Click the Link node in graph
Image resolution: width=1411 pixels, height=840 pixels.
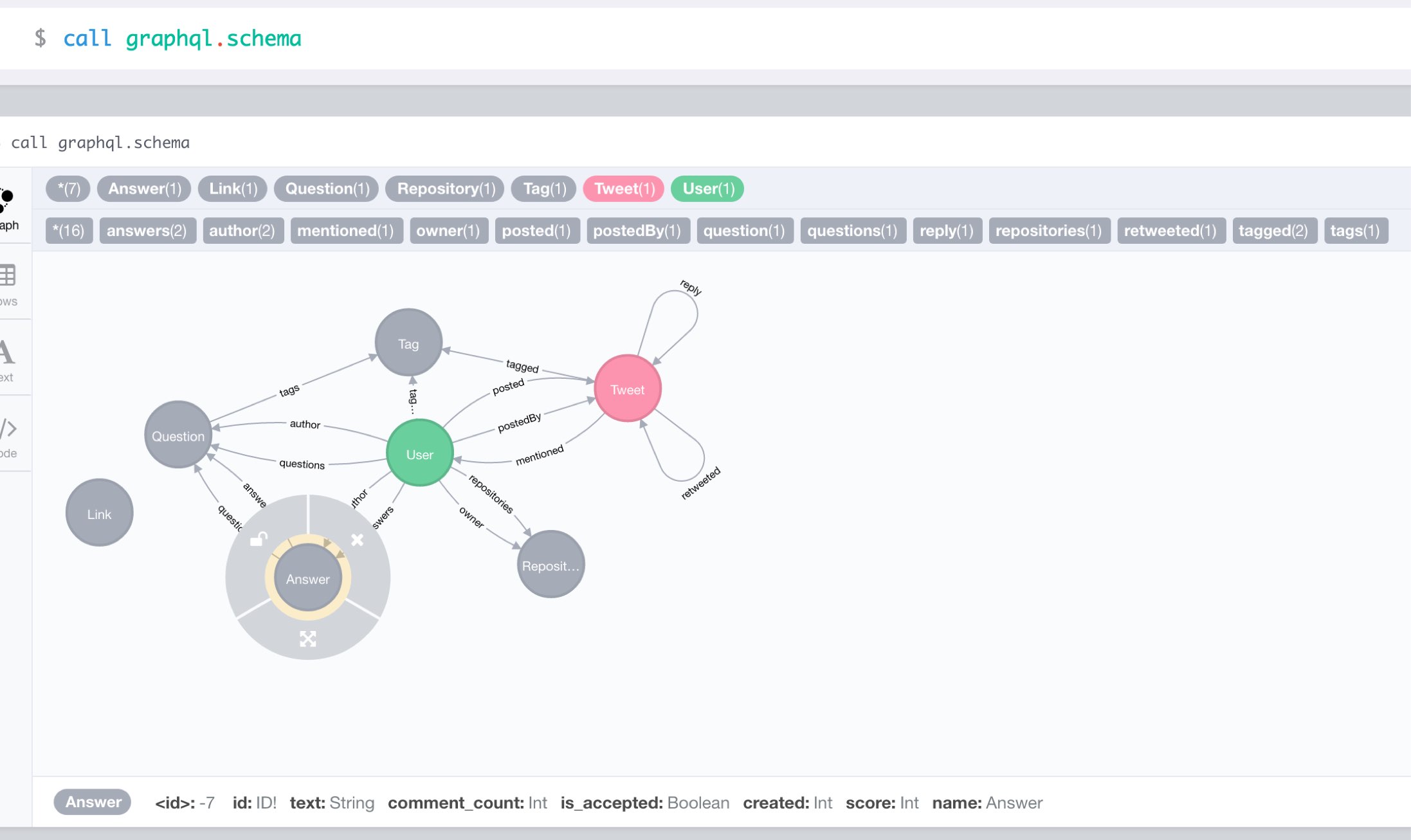[x=99, y=513]
